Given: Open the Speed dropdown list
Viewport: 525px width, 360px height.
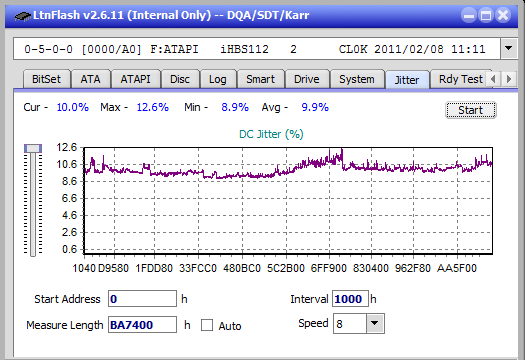Looking at the screenshot, I should (375, 323).
